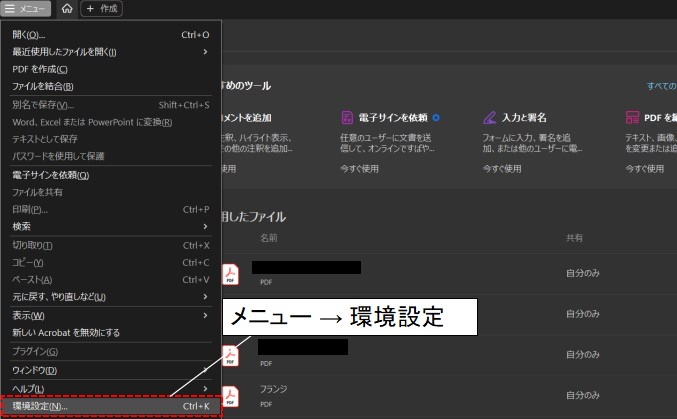
Task: Select 環境設定 menu entry
Action: point(40,407)
